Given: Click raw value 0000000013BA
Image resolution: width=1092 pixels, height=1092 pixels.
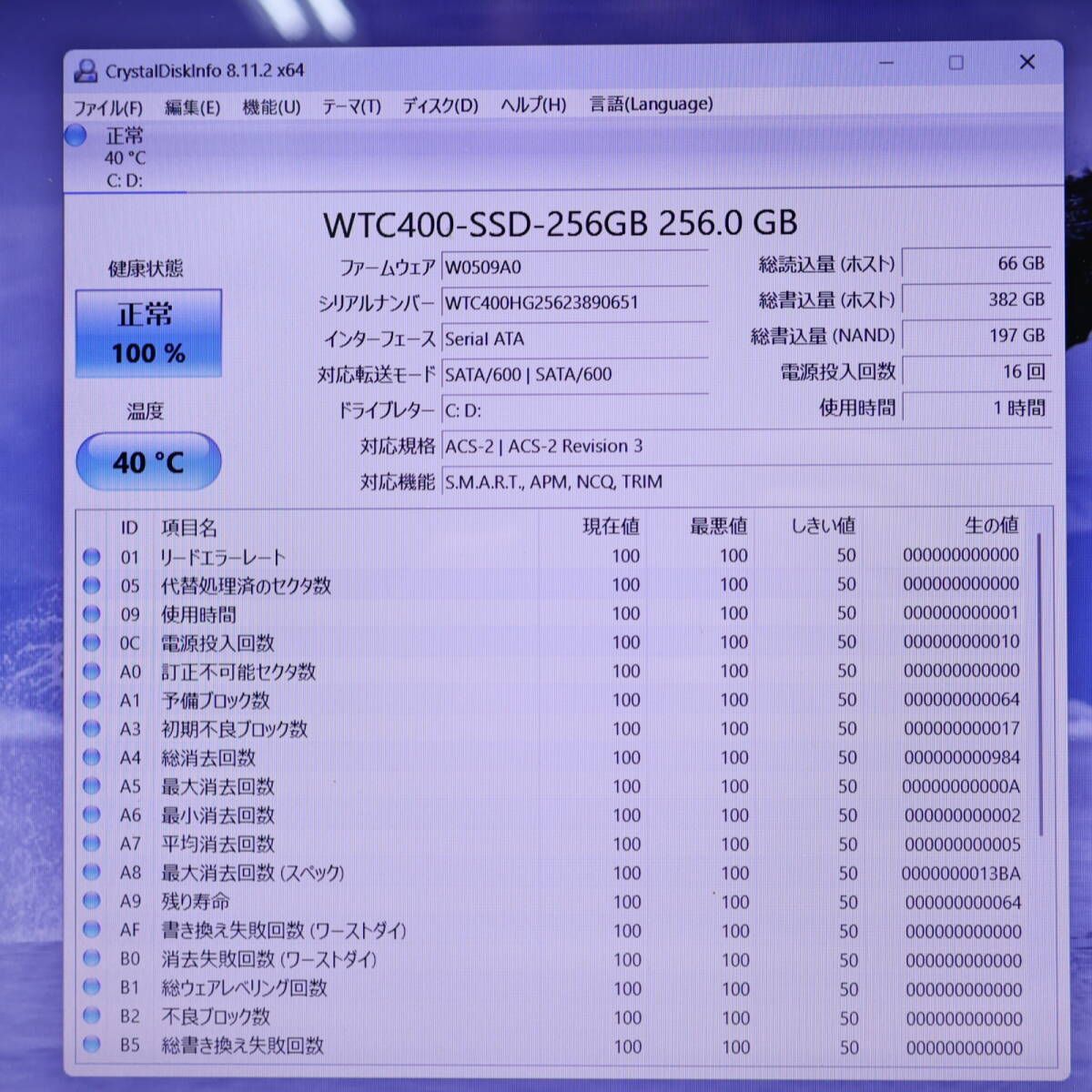Looking at the screenshot, I should click(961, 874).
